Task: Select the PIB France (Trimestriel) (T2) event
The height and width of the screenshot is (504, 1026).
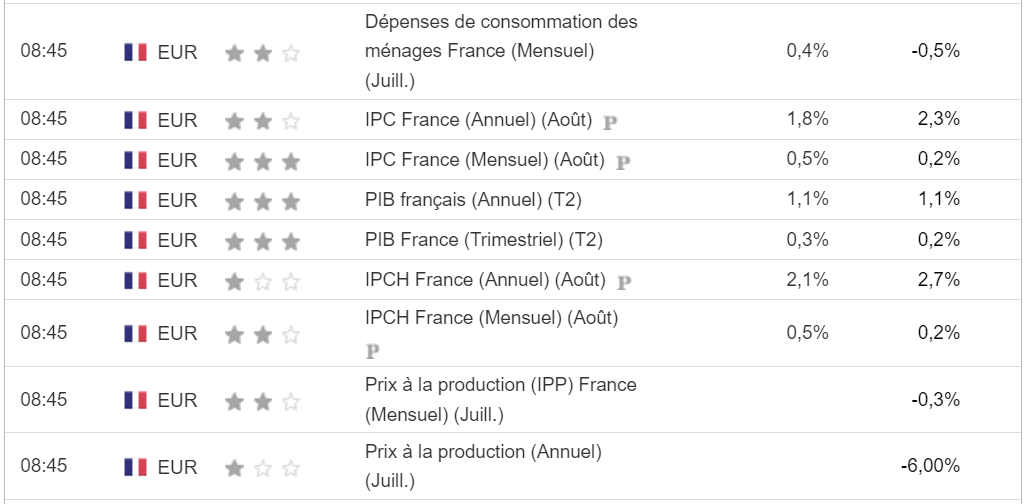Action: (484, 241)
